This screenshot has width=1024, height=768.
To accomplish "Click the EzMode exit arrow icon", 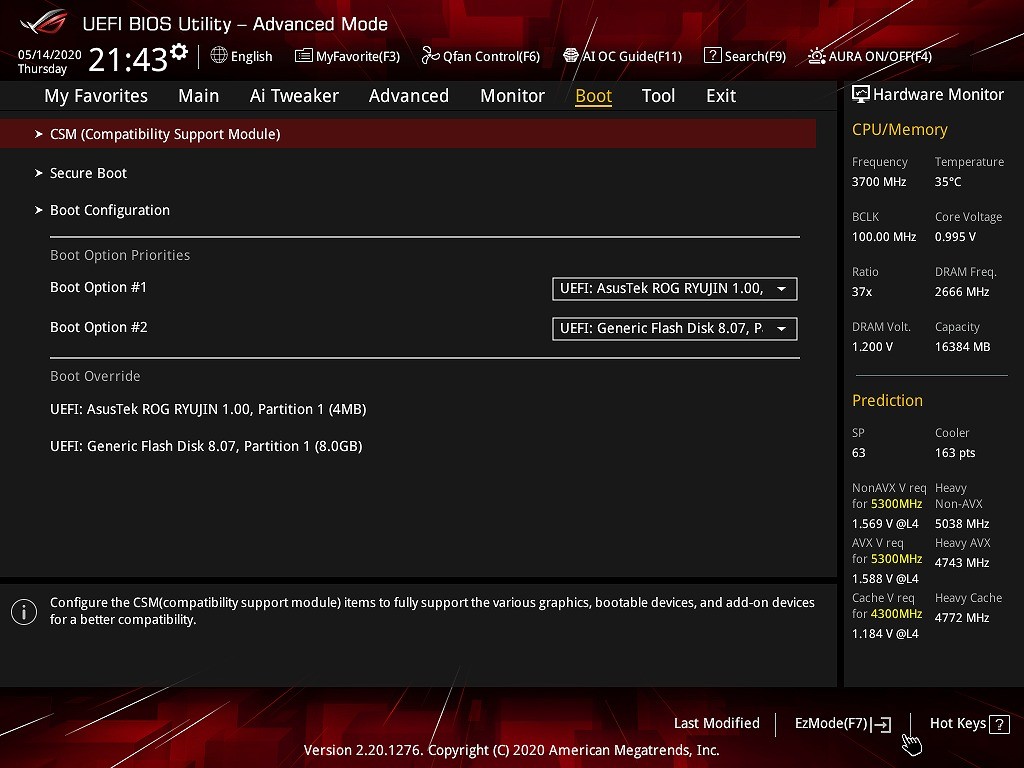I will click(x=881, y=724).
